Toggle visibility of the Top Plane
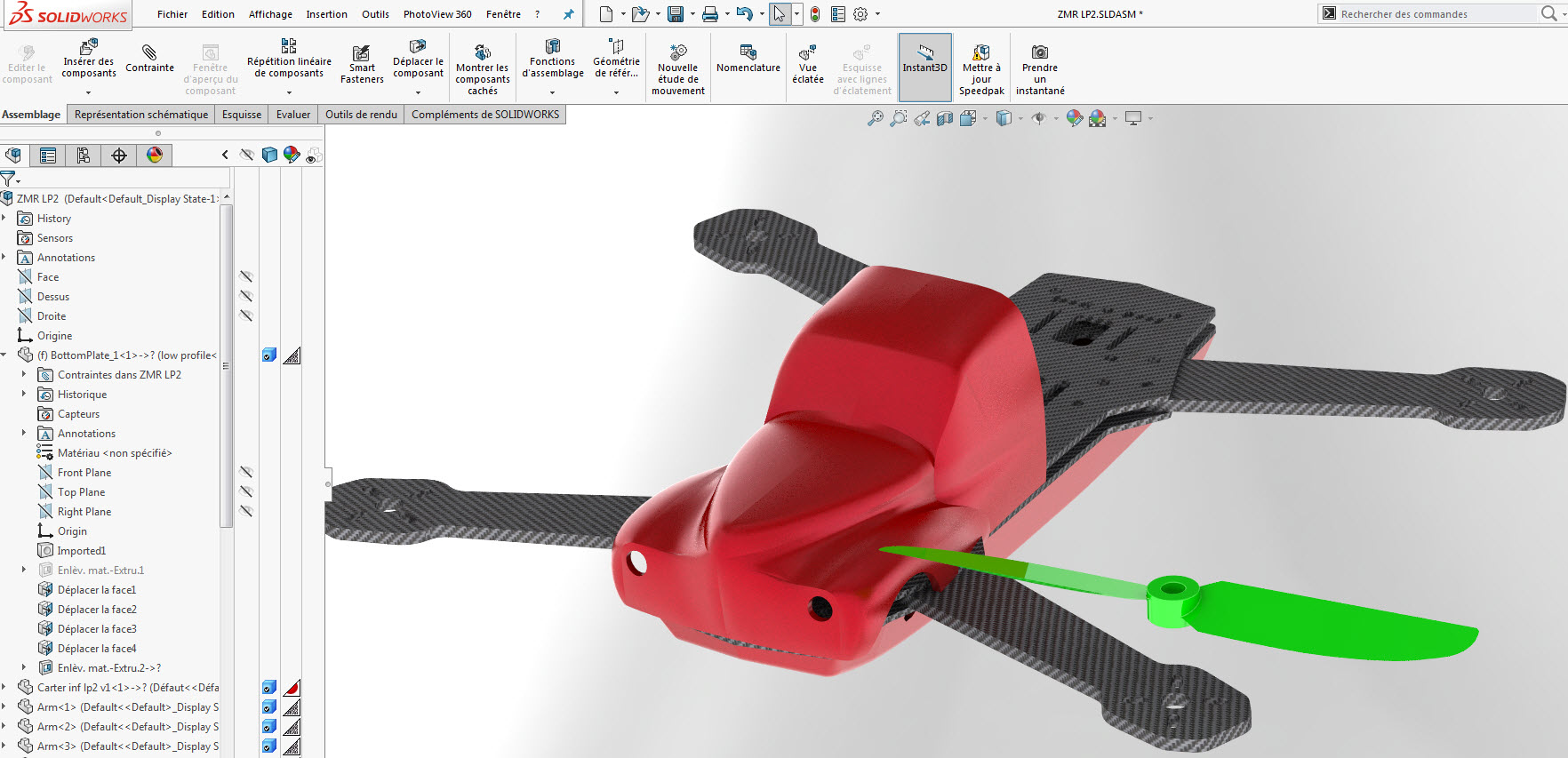Viewport: 1568px width, 758px height. coord(246,492)
